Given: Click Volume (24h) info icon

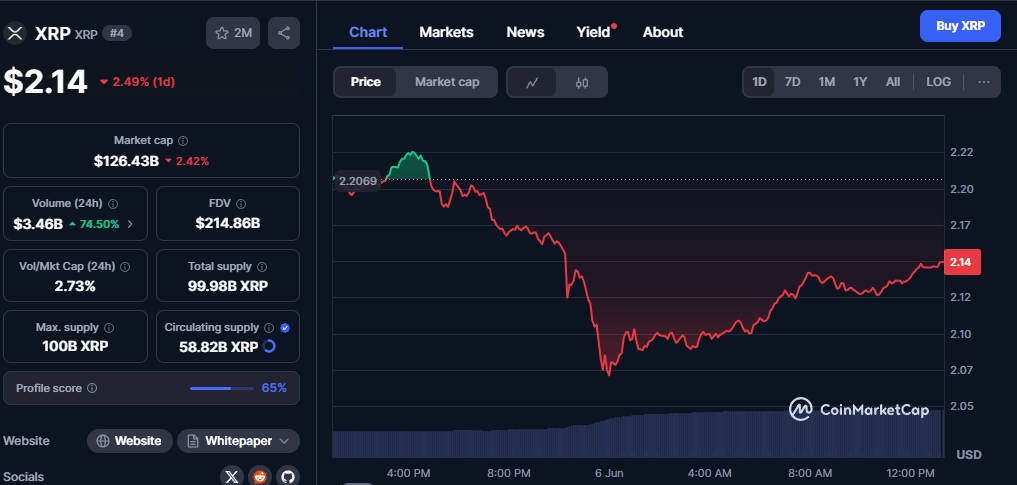Looking at the screenshot, I should 113,204.
